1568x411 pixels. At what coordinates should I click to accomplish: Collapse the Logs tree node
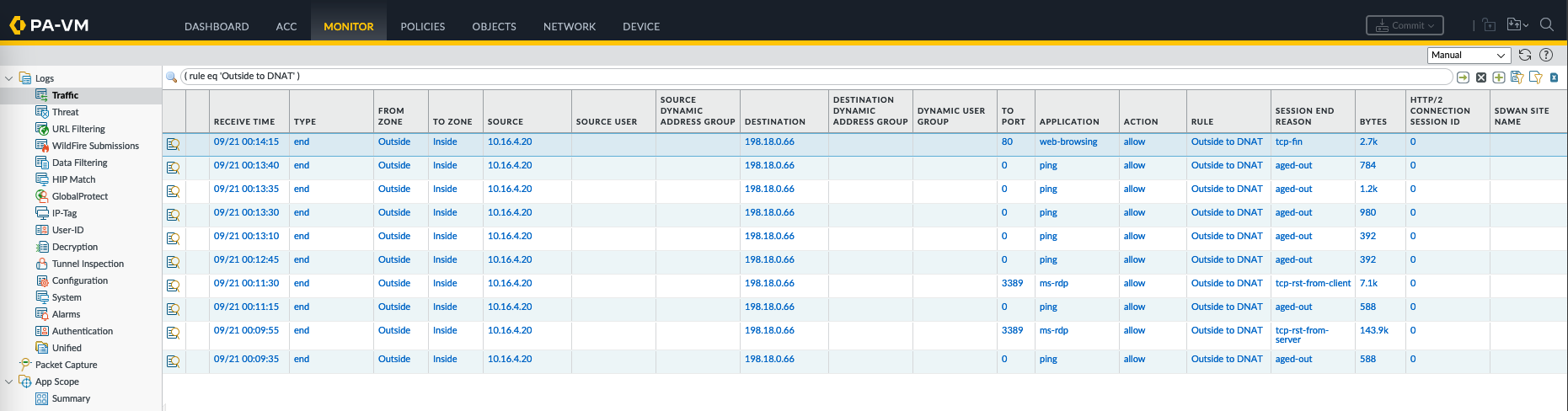(x=9, y=78)
